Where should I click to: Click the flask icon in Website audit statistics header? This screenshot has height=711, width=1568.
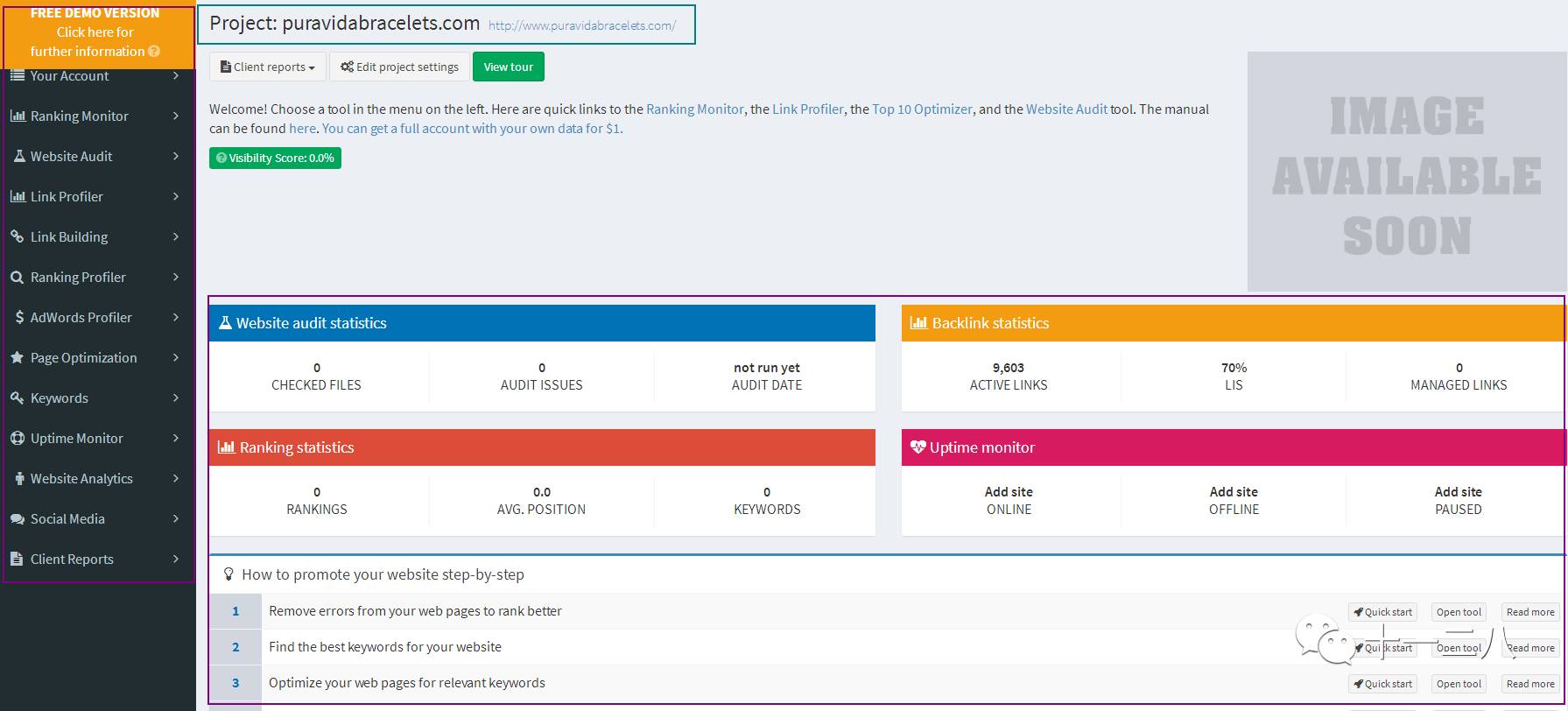(225, 322)
